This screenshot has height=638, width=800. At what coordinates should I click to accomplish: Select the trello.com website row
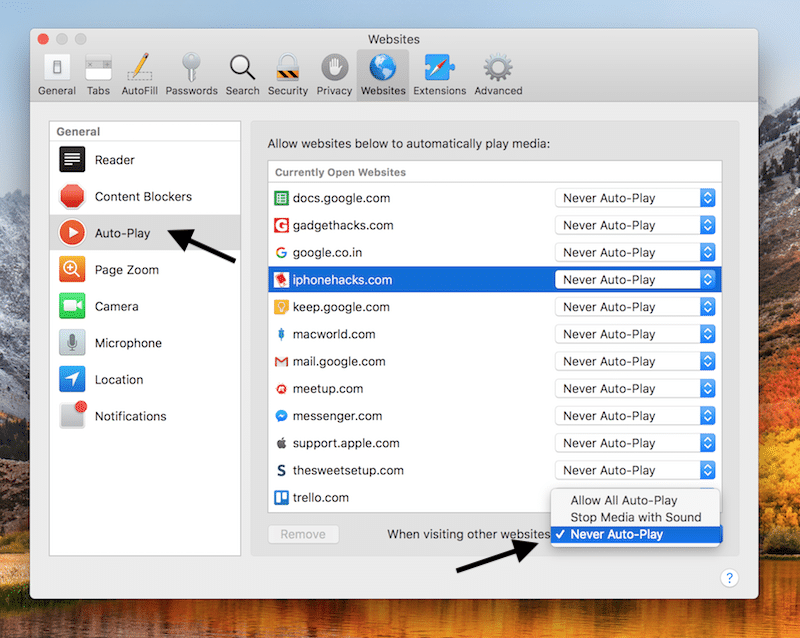pos(400,497)
